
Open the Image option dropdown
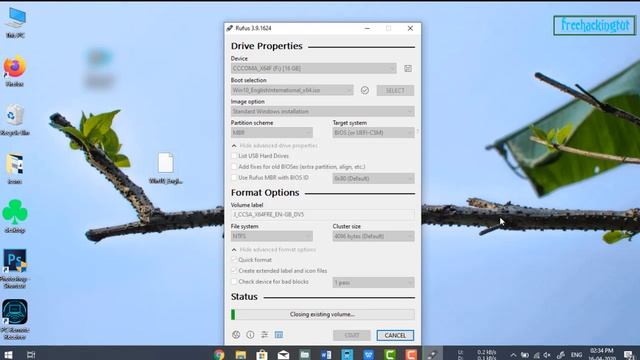pos(322,111)
